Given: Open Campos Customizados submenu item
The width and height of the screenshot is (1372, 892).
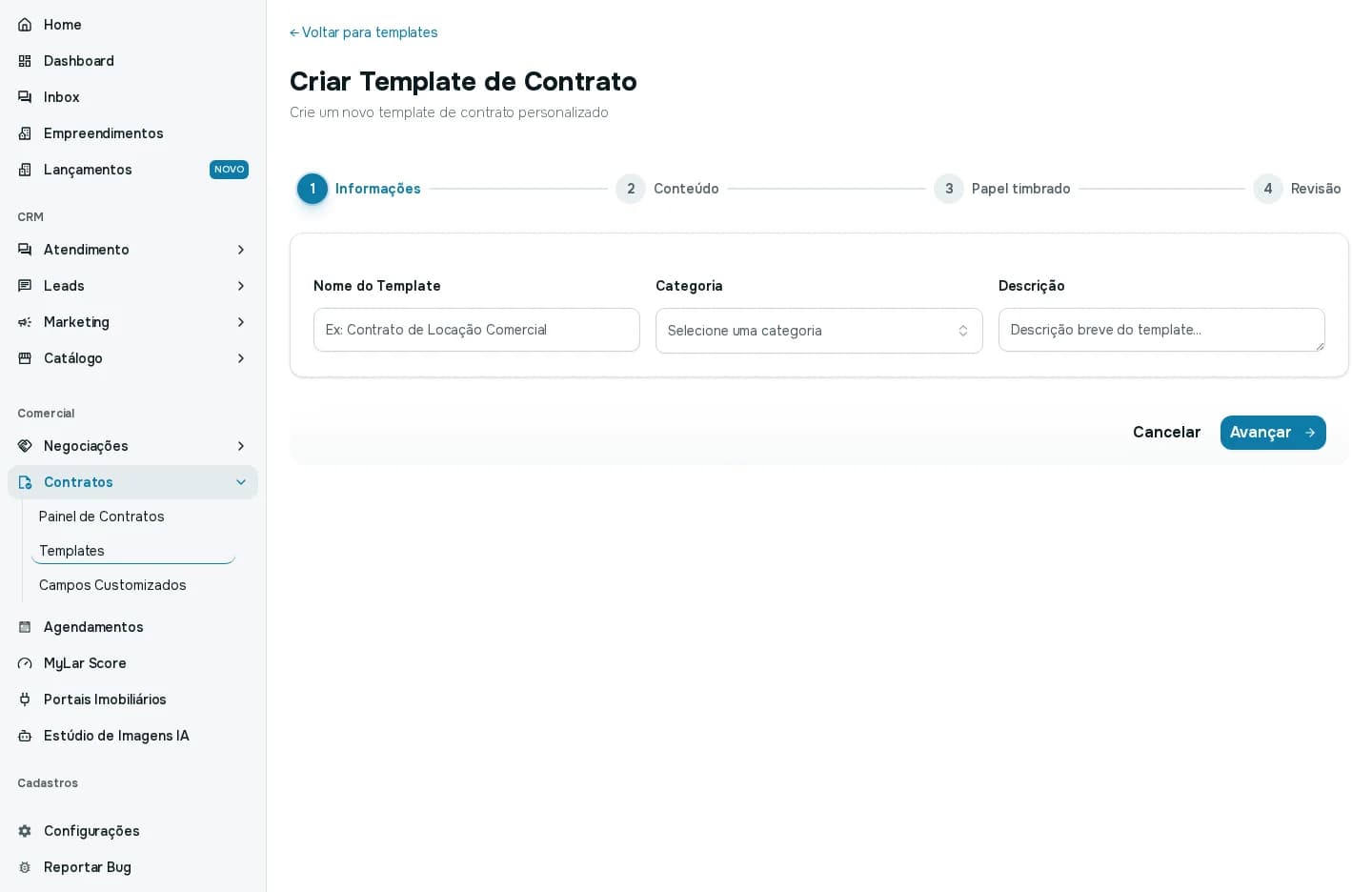Looking at the screenshot, I should (x=132, y=585).
